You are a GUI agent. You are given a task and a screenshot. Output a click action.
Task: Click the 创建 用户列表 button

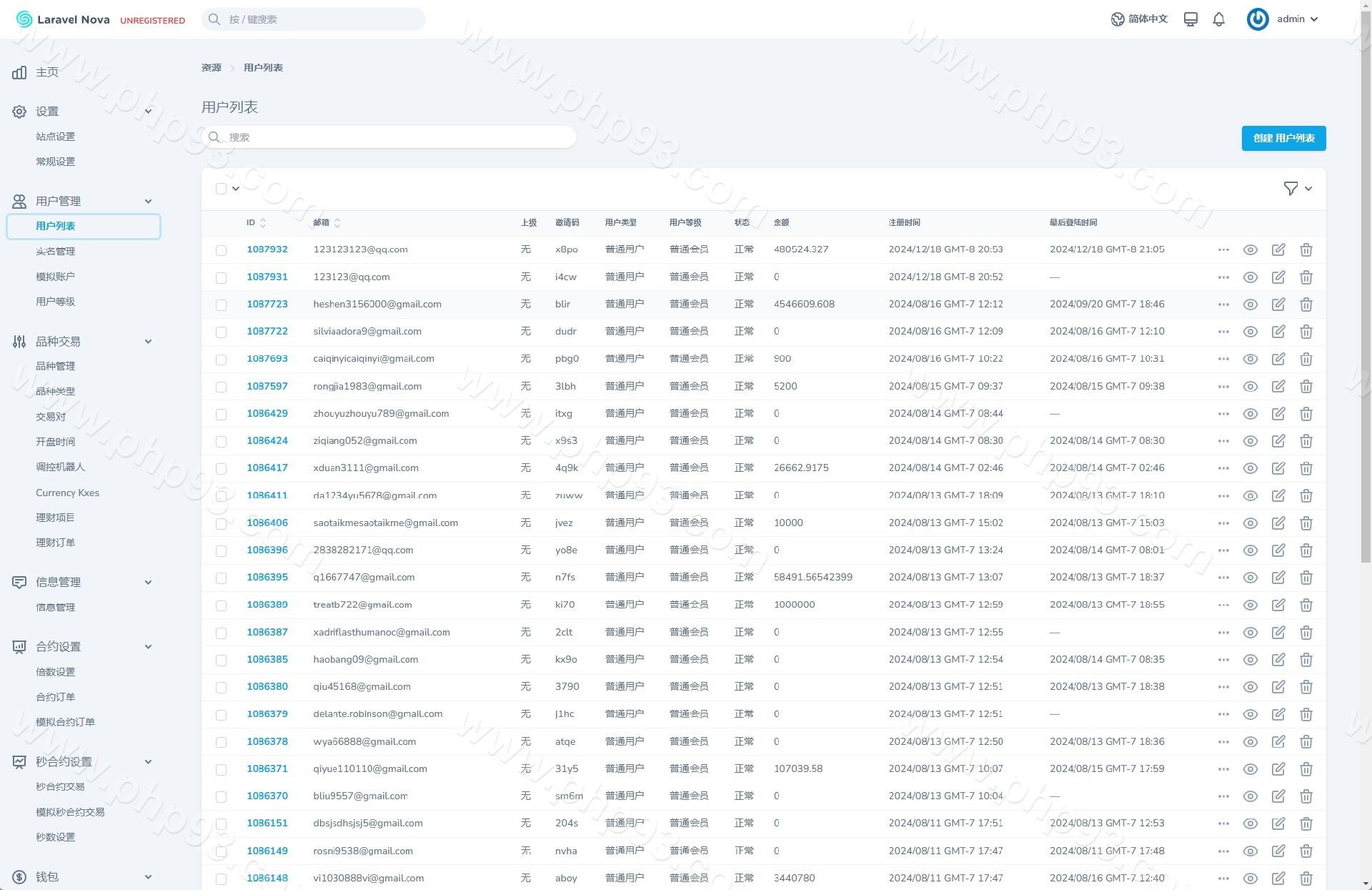click(x=1283, y=138)
